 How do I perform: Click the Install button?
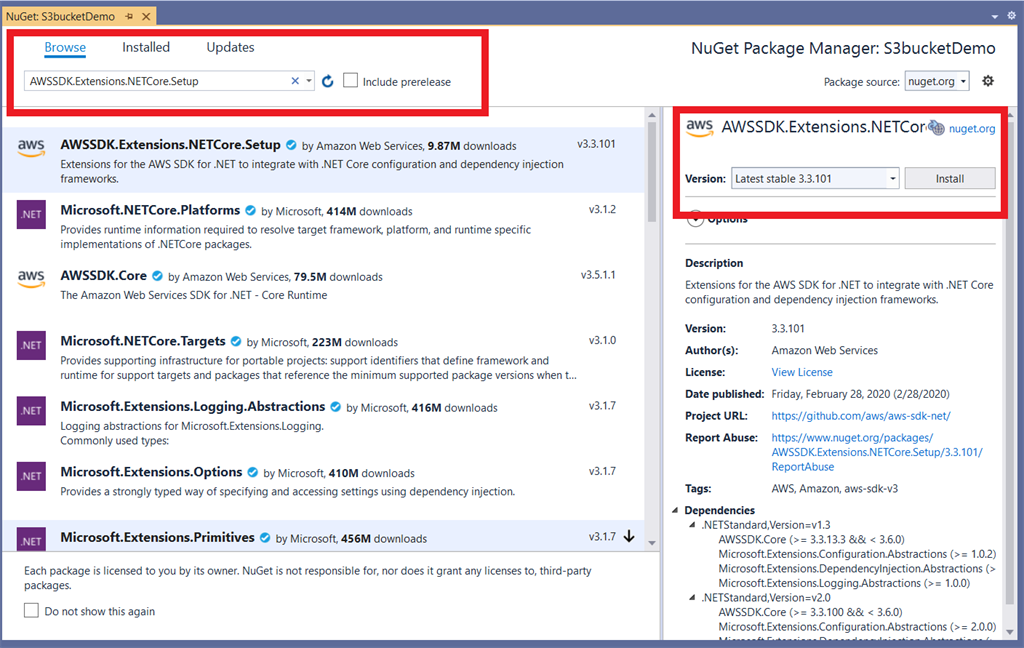949,178
